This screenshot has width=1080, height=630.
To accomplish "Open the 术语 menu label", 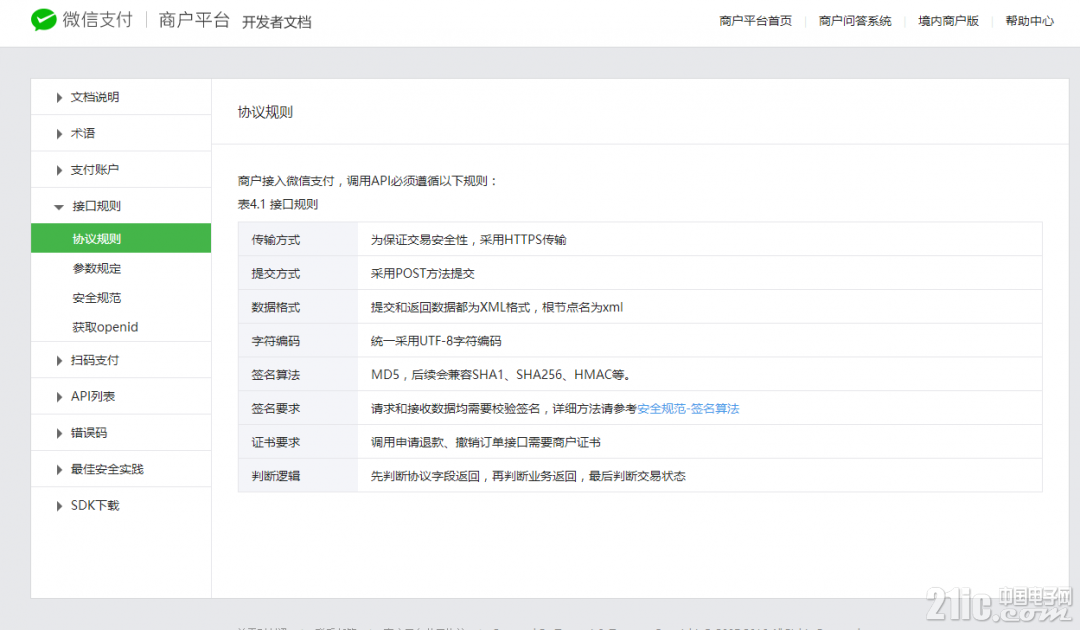I will pos(83,133).
